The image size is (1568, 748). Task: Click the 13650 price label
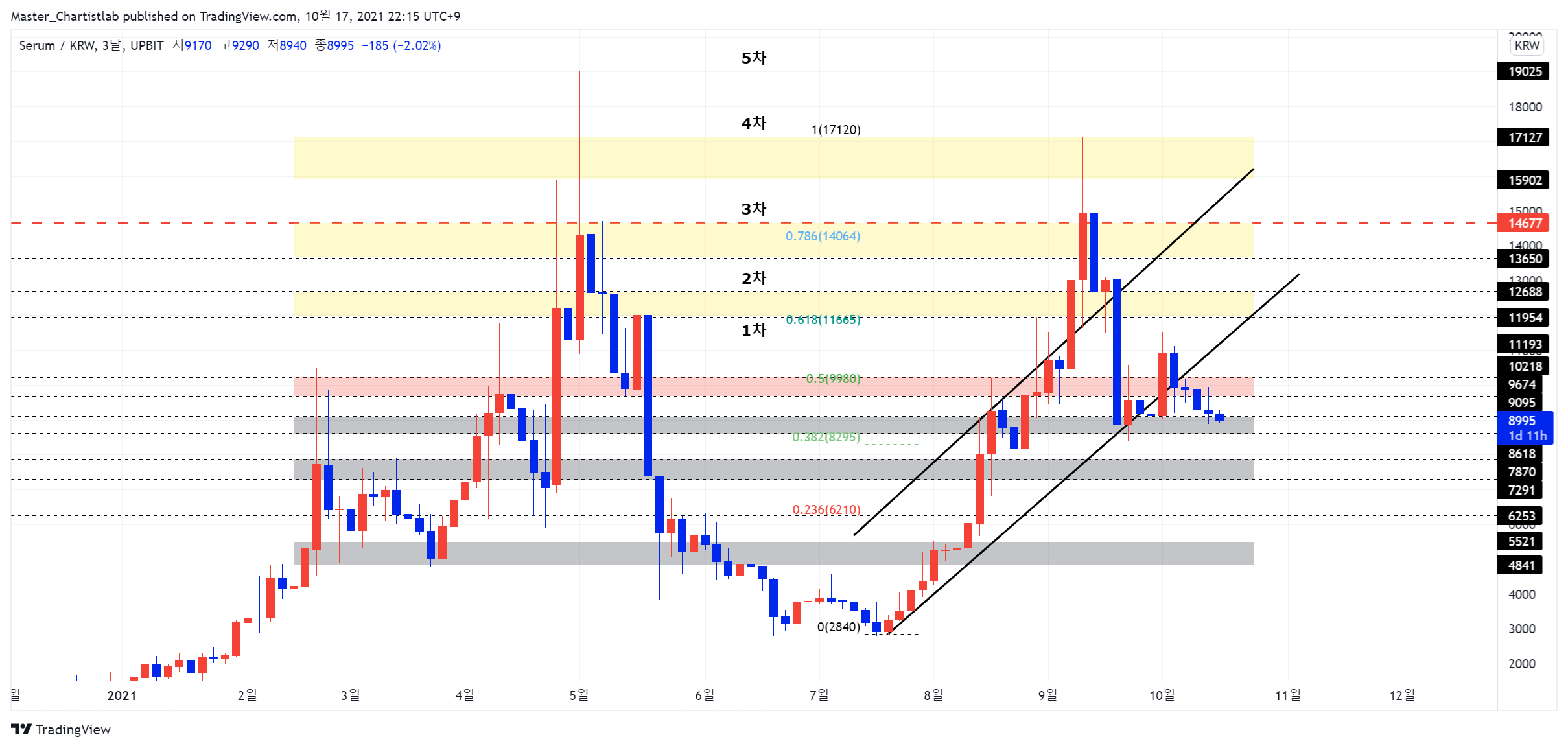click(x=1523, y=259)
